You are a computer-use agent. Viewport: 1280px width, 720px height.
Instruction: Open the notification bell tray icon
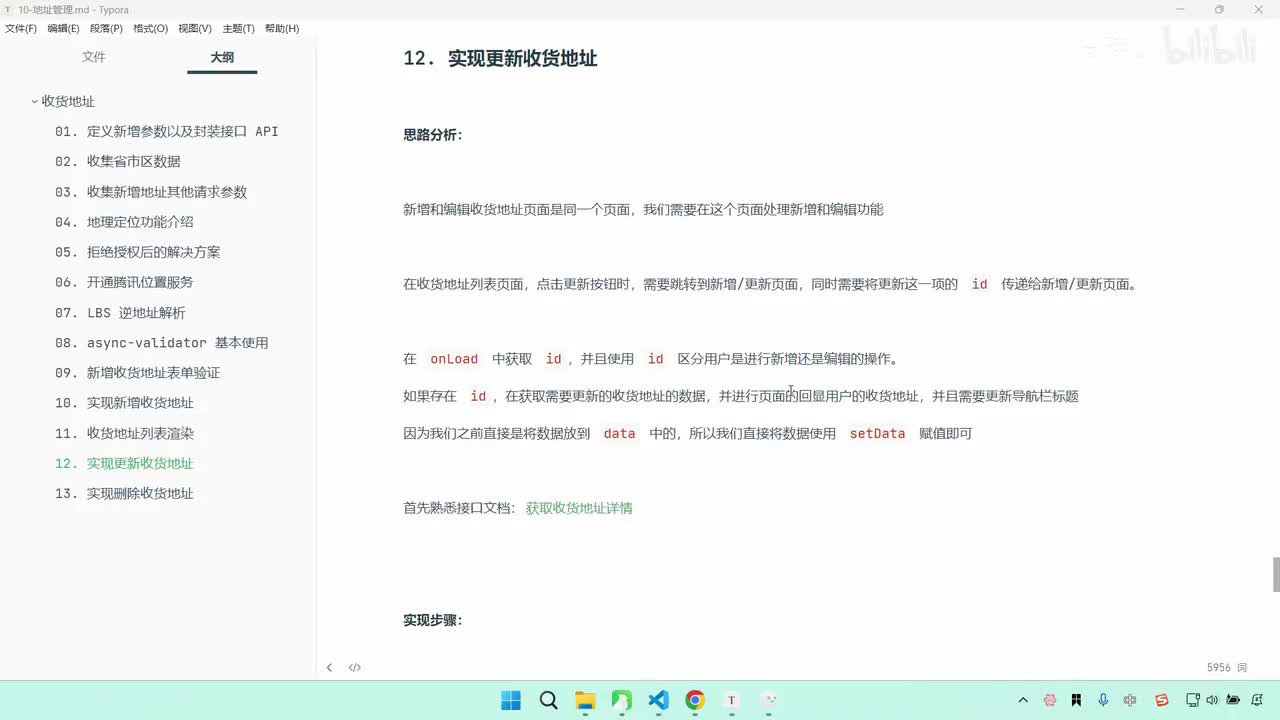click(x=1257, y=700)
